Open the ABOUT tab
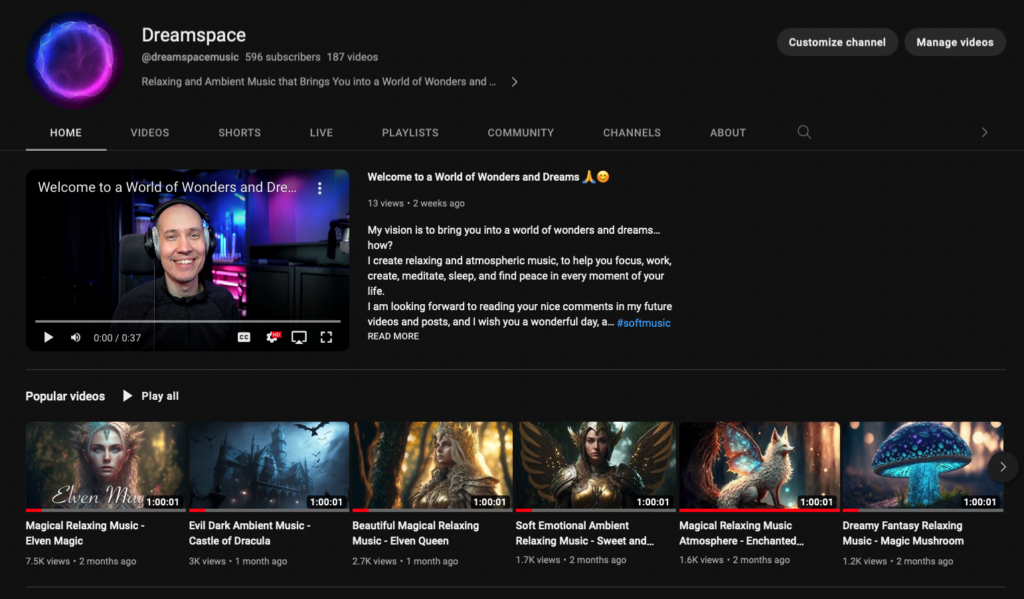 point(728,133)
